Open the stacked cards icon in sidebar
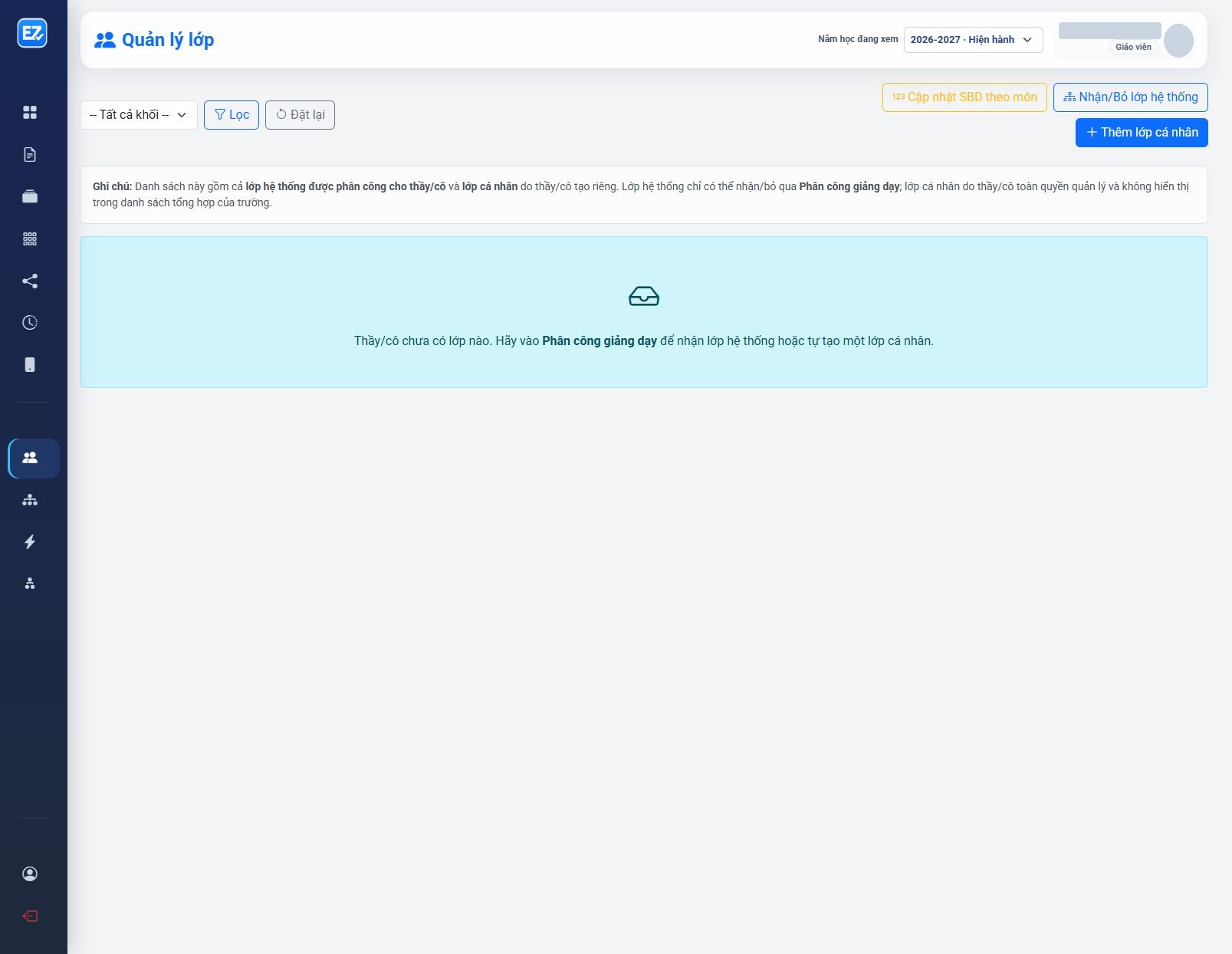The image size is (1232, 954). coord(30,196)
